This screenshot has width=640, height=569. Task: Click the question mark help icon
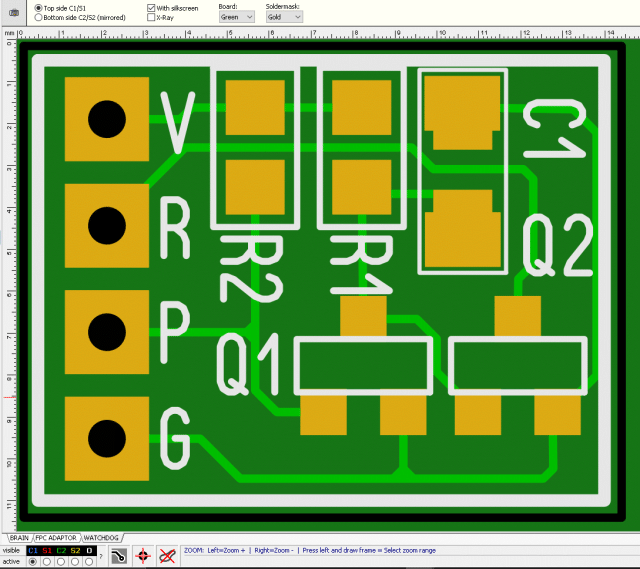[x=100, y=556]
